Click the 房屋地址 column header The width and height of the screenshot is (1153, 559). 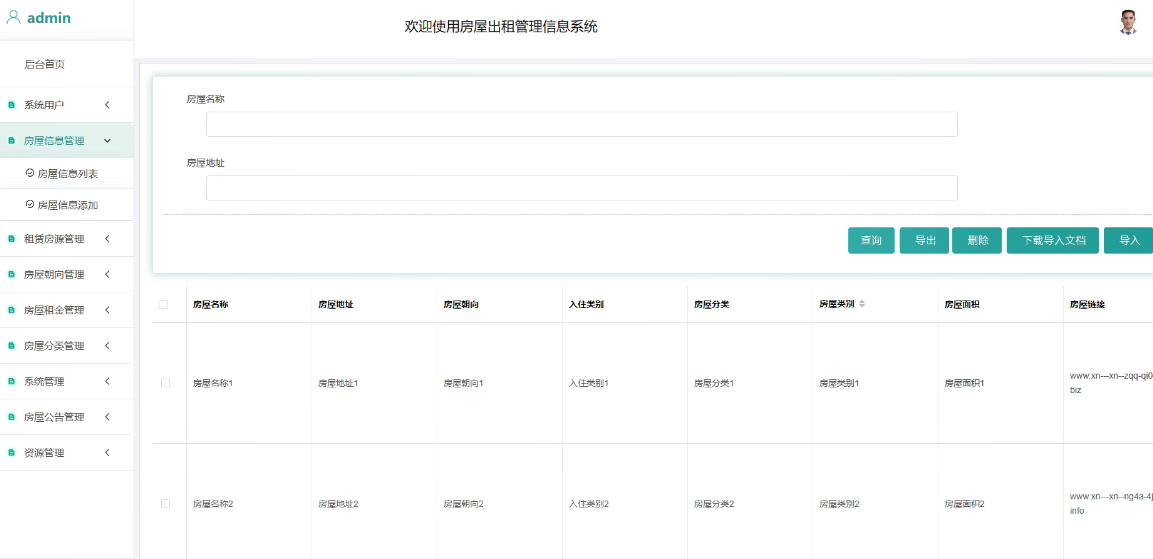coord(336,304)
